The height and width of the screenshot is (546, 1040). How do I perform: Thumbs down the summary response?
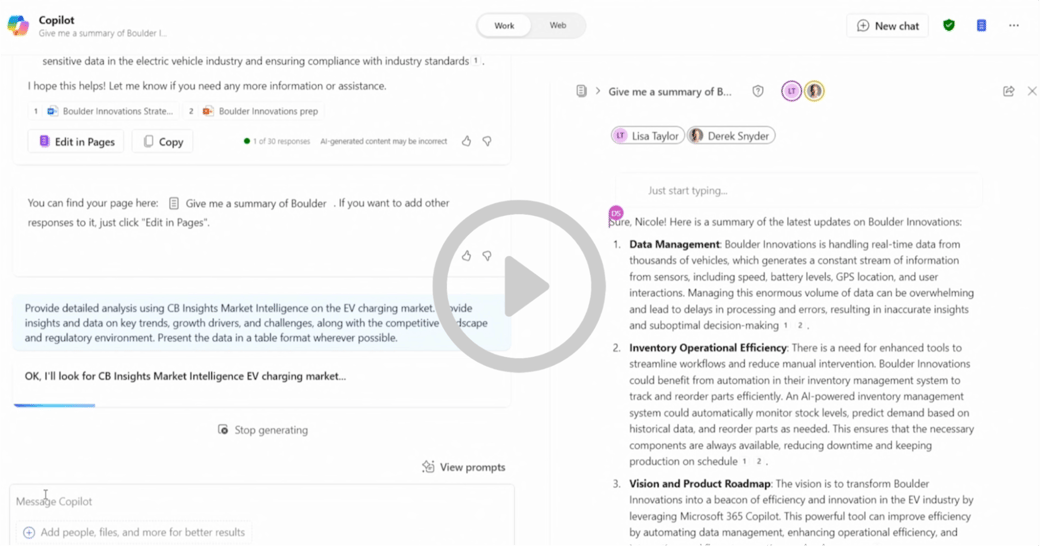click(x=487, y=141)
